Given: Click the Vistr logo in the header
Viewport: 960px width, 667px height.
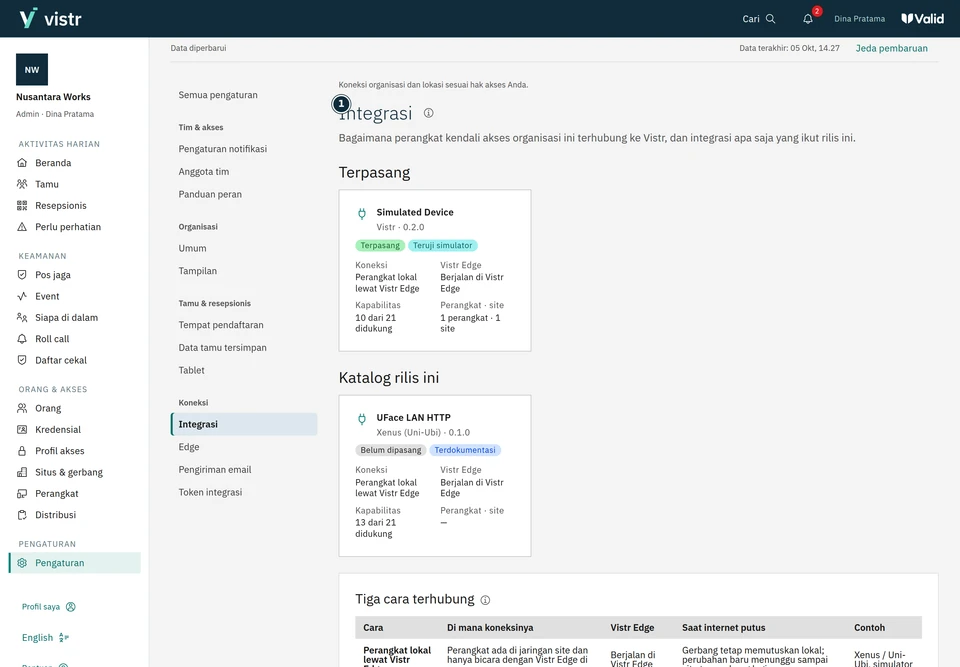Looking at the screenshot, I should [x=50, y=18].
